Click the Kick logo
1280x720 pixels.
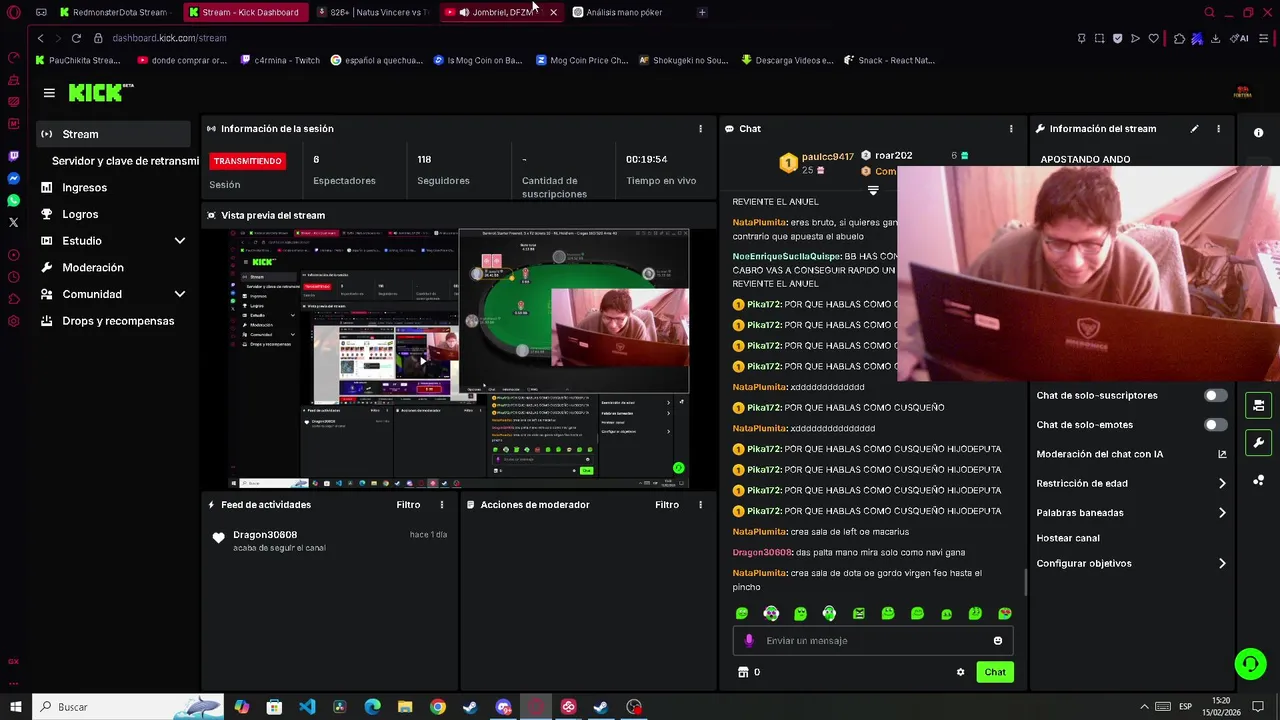(x=100, y=93)
